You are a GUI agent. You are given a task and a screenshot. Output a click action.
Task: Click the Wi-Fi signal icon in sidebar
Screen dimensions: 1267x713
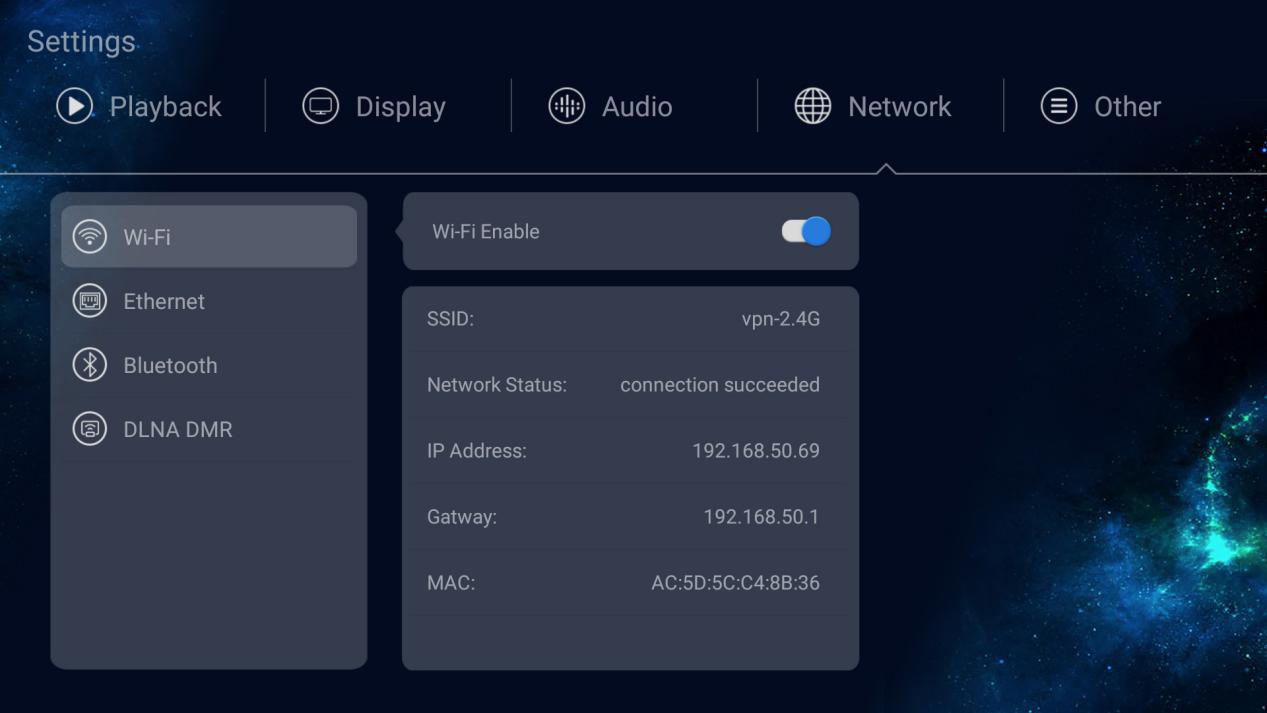click(x=90, y=237)
